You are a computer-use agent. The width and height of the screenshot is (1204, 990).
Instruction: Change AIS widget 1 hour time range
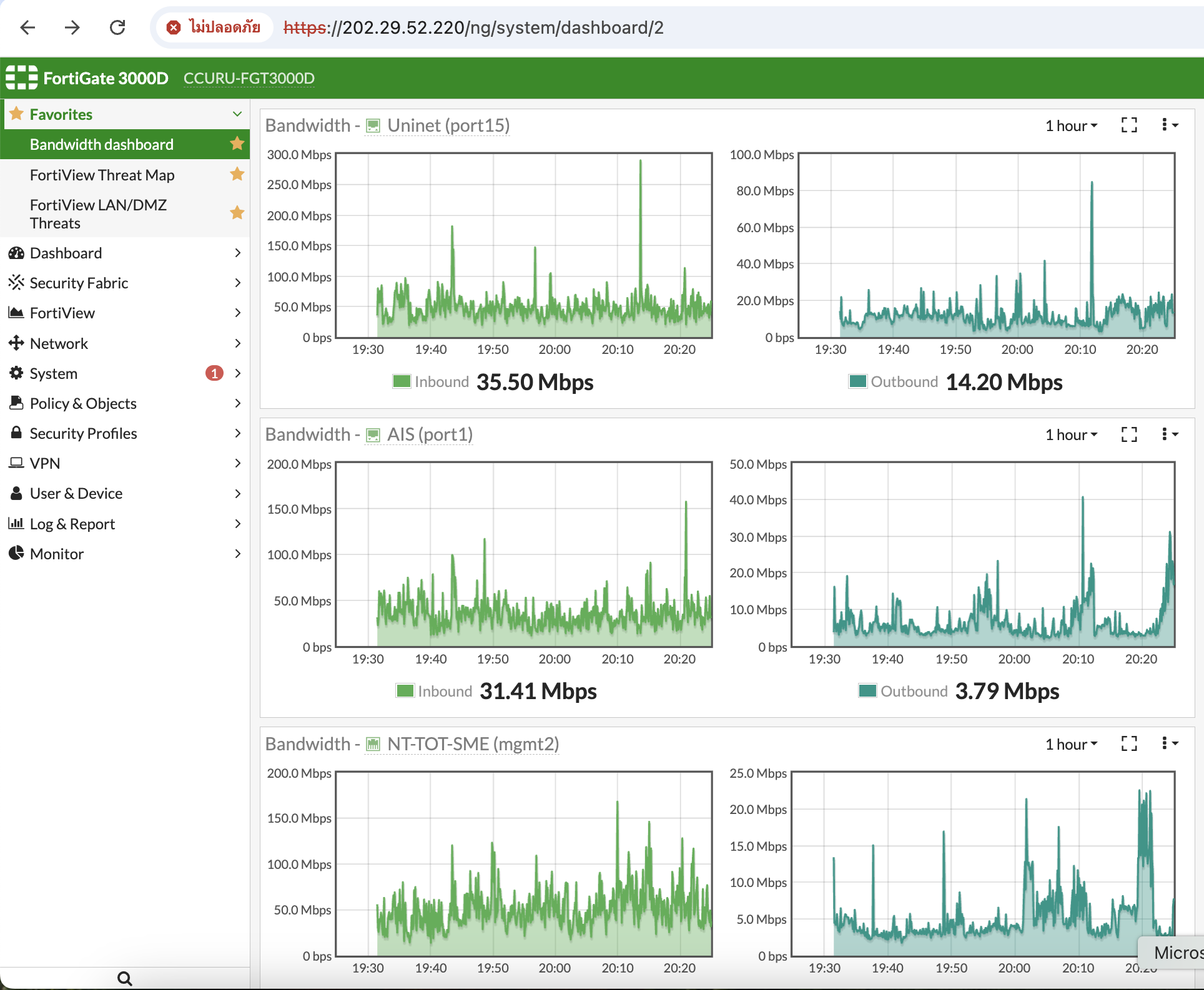pos(1072,435)
